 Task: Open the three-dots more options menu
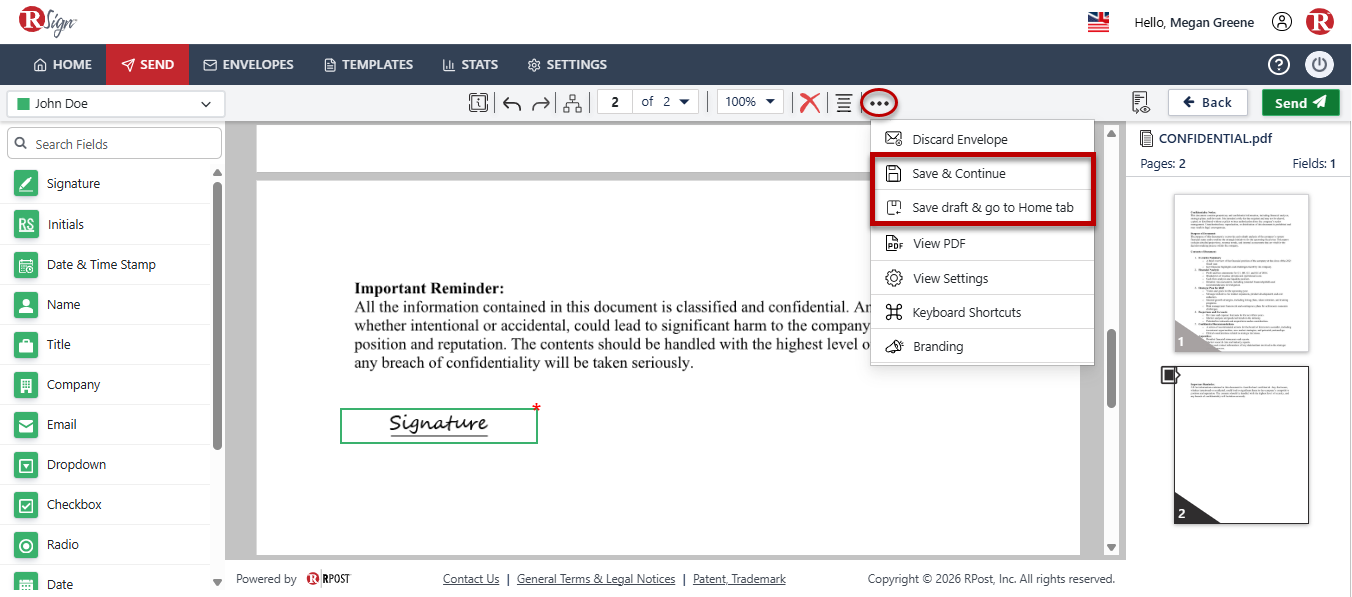point(879,102)
